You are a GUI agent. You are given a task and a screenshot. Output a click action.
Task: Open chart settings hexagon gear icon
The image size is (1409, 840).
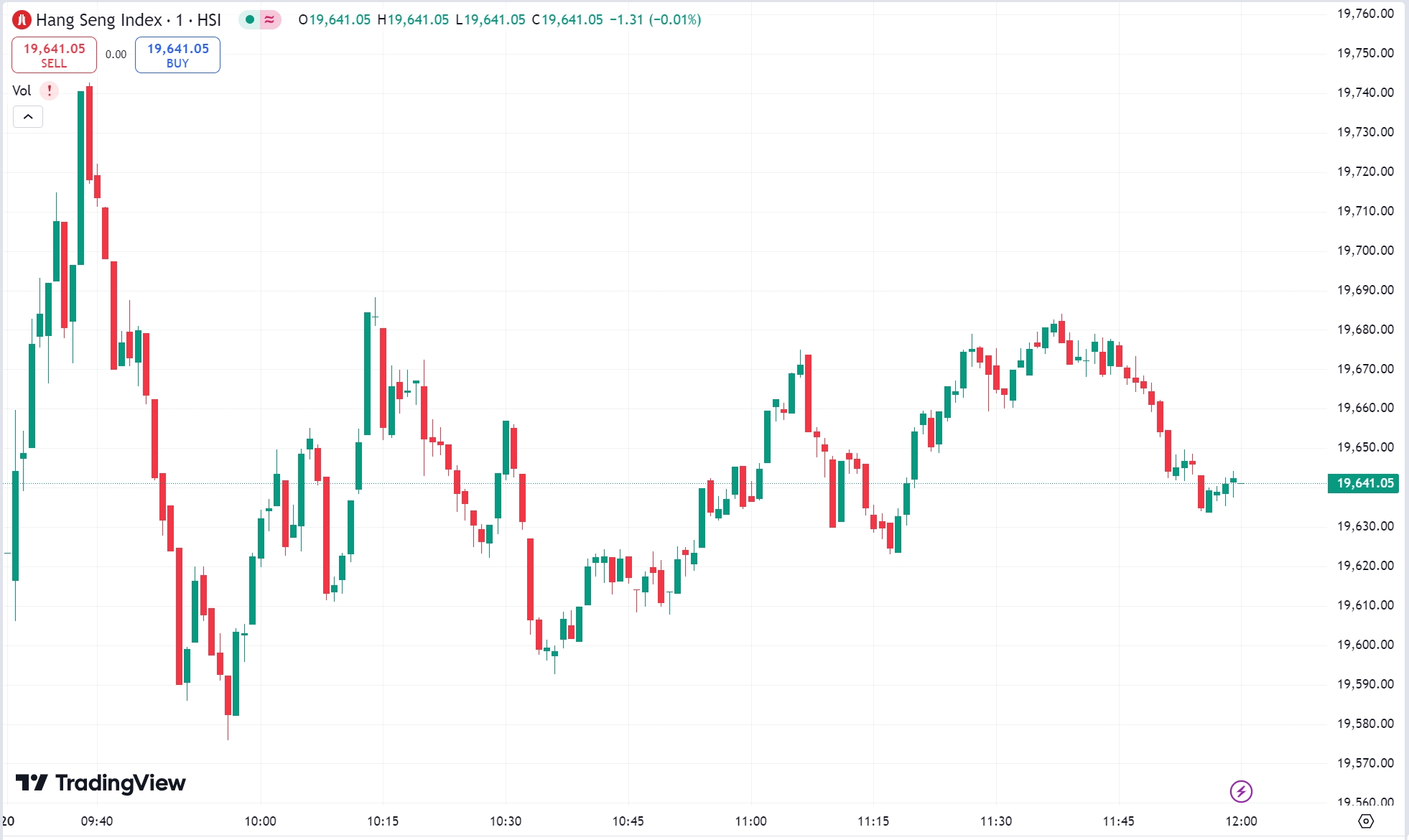[x=1366, y=821]
